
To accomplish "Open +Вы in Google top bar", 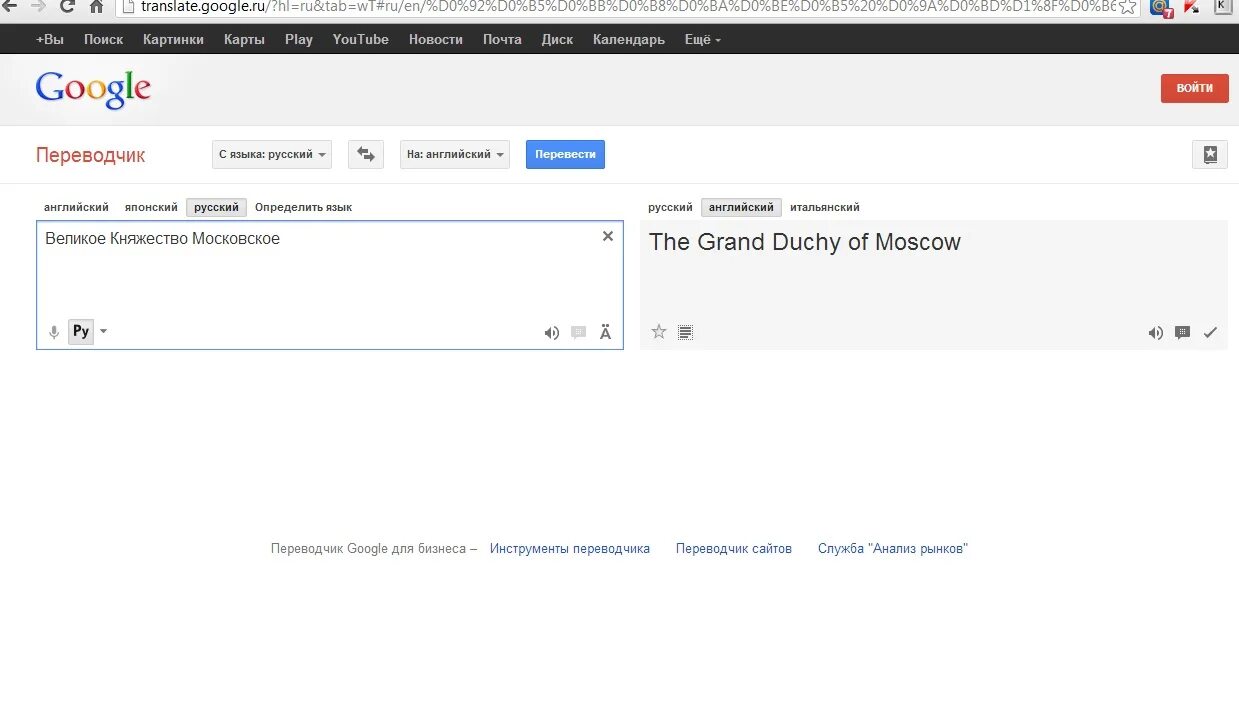I will pos(49,39).
